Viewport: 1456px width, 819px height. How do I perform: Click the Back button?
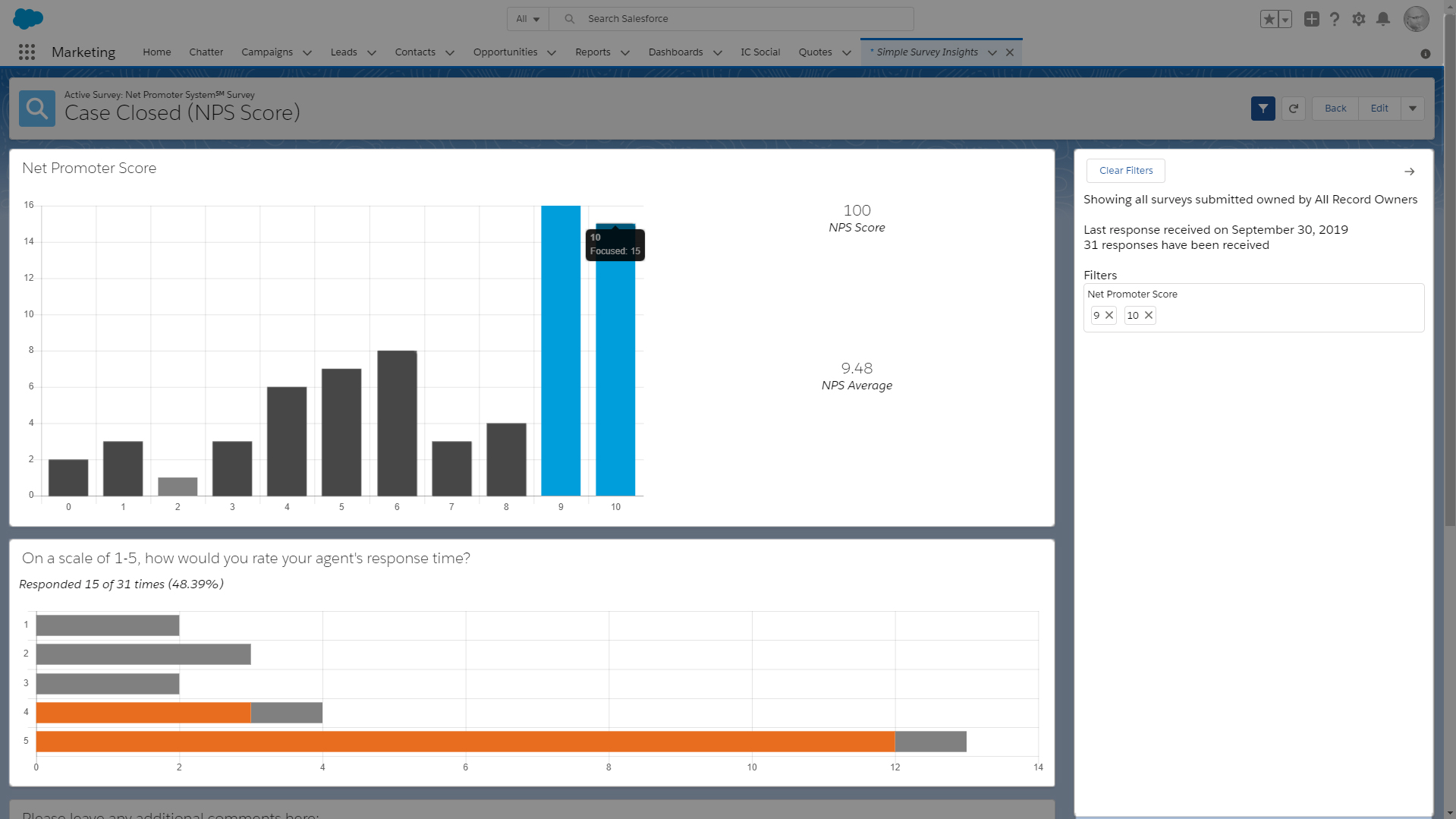(x=1335, y=109)
